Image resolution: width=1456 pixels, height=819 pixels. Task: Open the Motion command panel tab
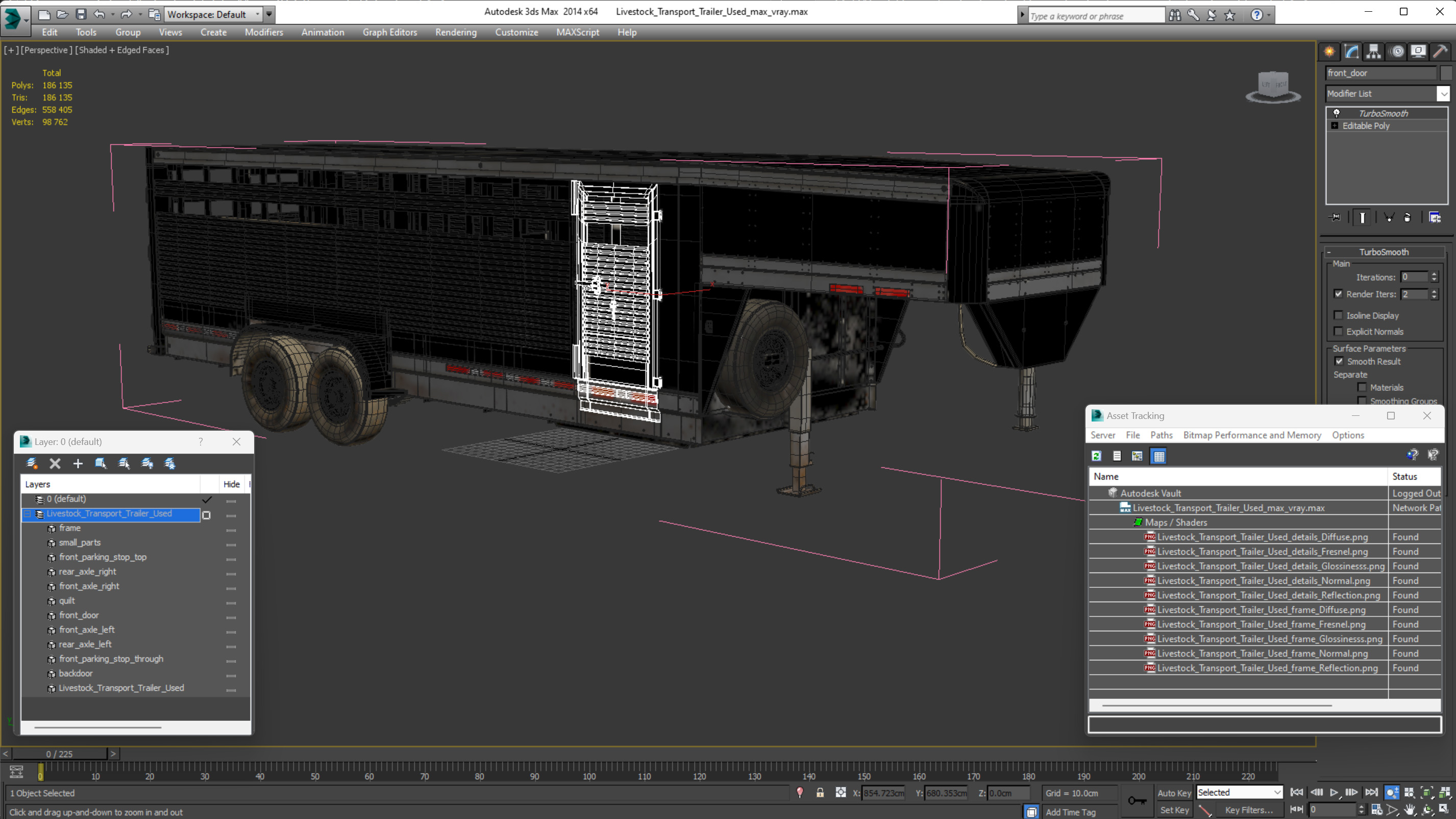pyautogui.click(x=1397, y=52)
